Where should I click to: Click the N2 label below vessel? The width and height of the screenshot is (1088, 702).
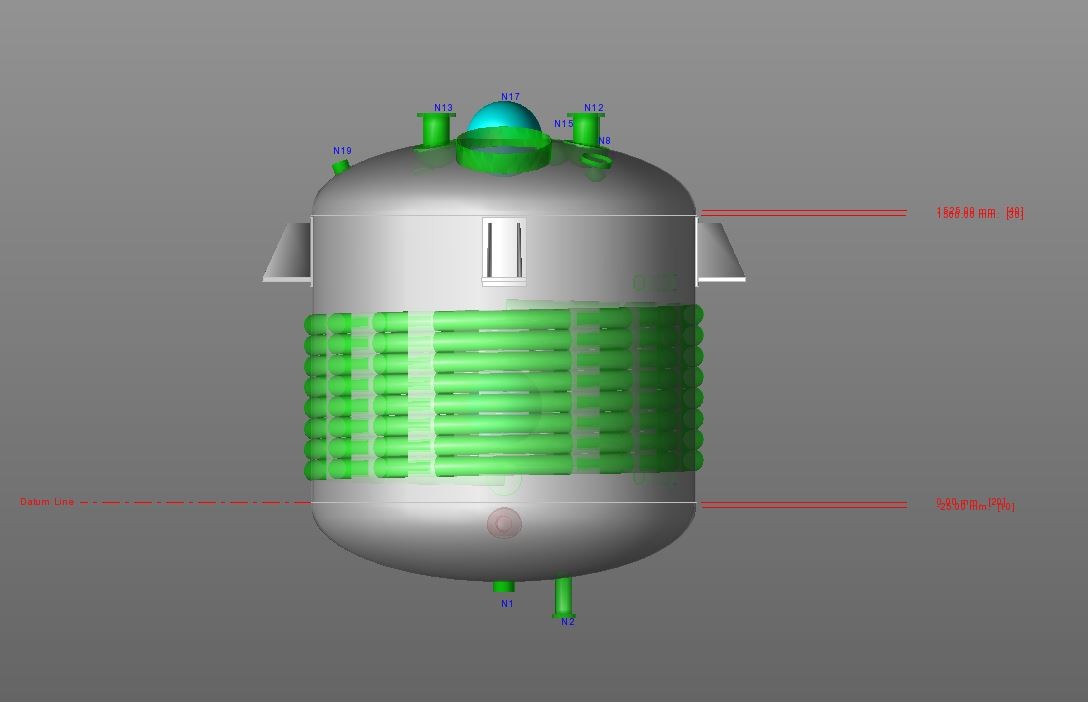click(568, 622)
